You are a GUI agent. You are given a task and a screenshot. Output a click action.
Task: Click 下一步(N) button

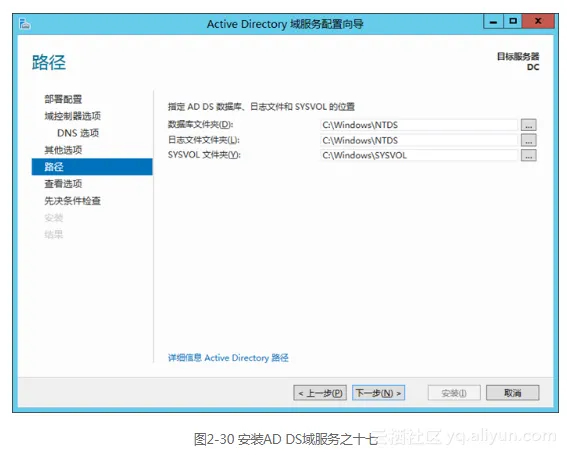[x=379, y=393]
